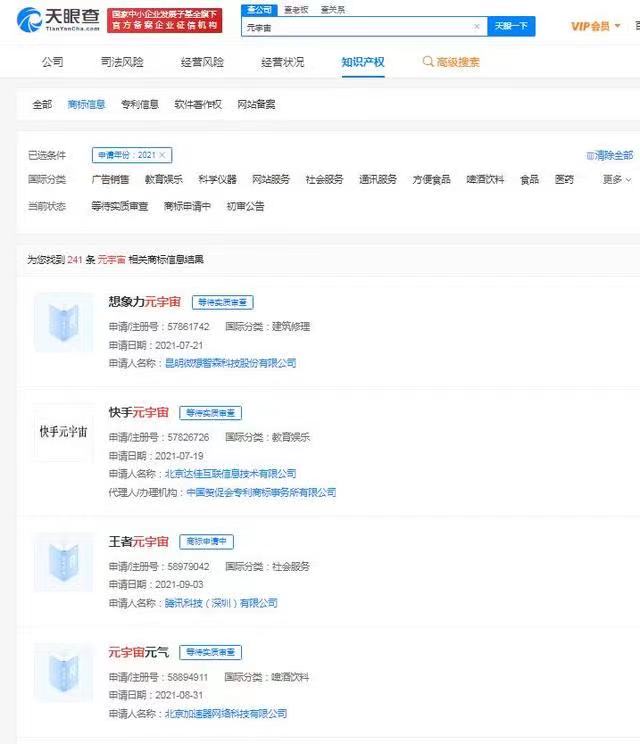The width and height of the screenshot is (640, 744).
Task: Open applicant 昆明微想智森科技股份有限公司
Action: pyautogui.click(x=231, y=363)
